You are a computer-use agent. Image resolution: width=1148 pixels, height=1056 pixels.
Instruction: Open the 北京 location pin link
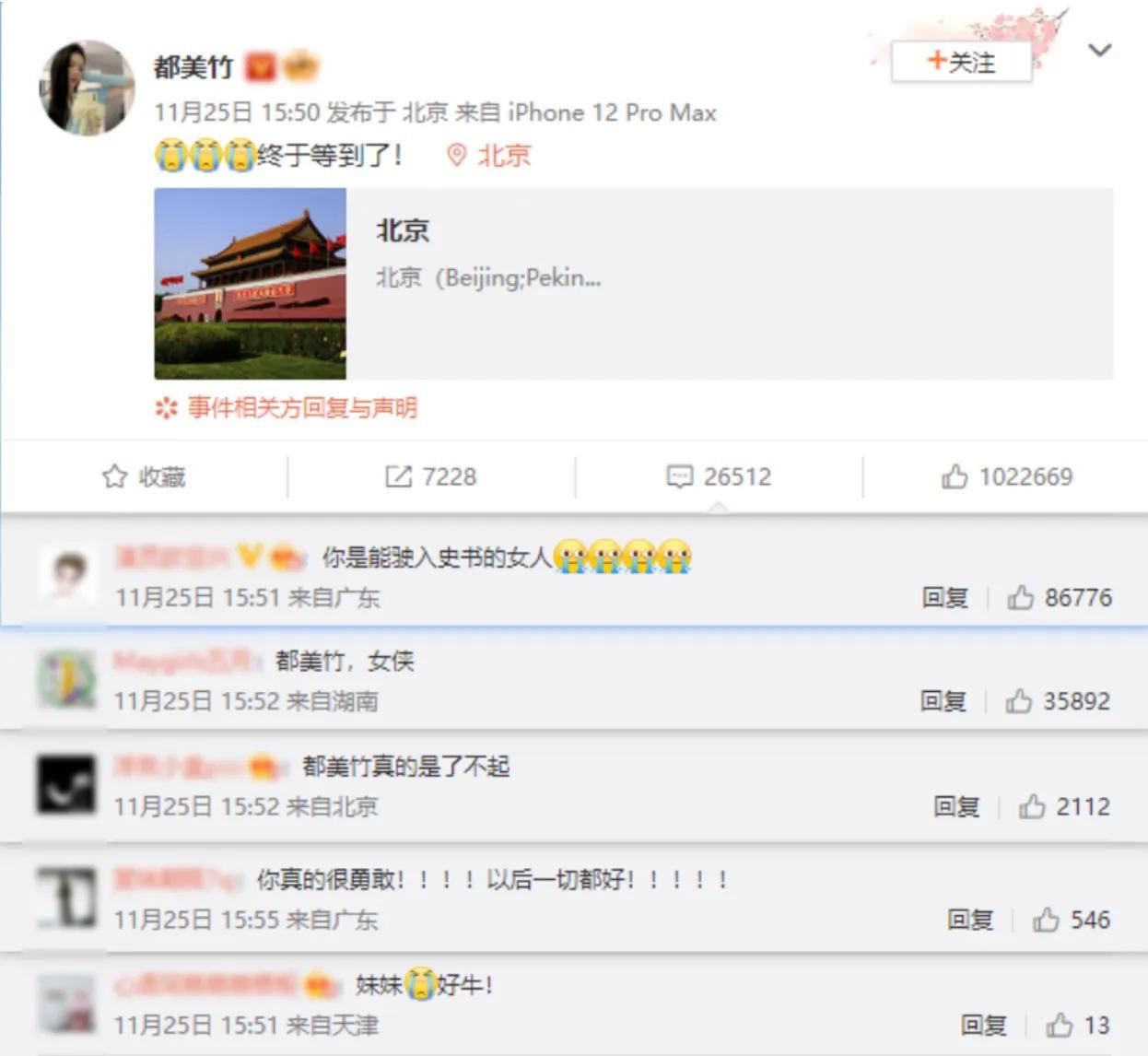(x=488, y=155)
